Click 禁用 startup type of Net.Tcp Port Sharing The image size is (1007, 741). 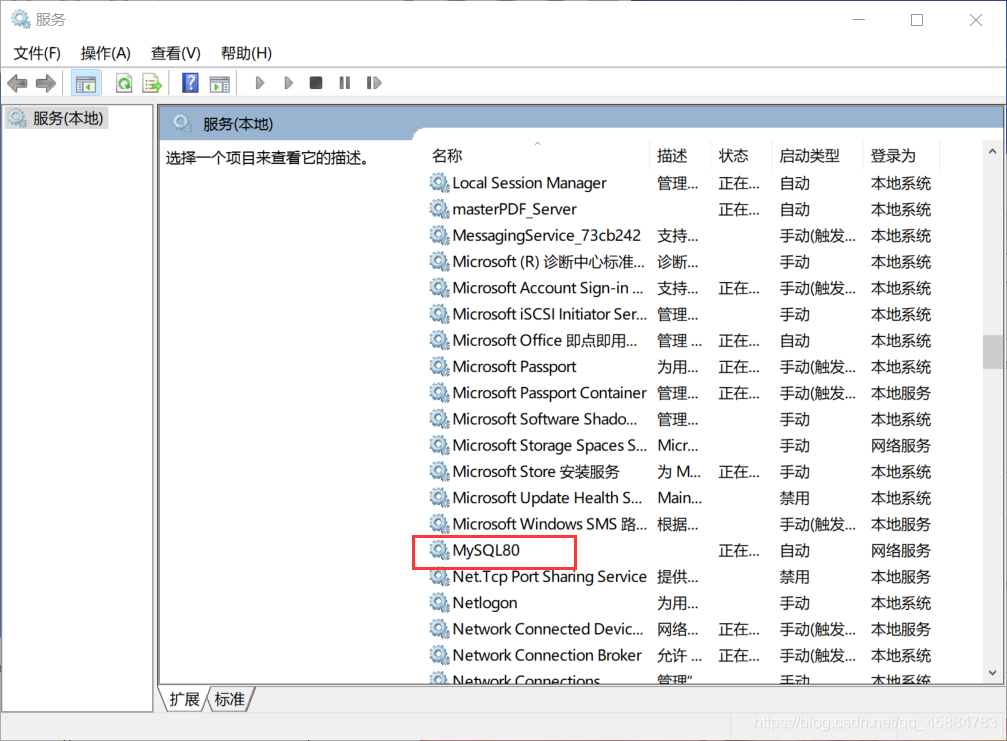coord(794,577)
